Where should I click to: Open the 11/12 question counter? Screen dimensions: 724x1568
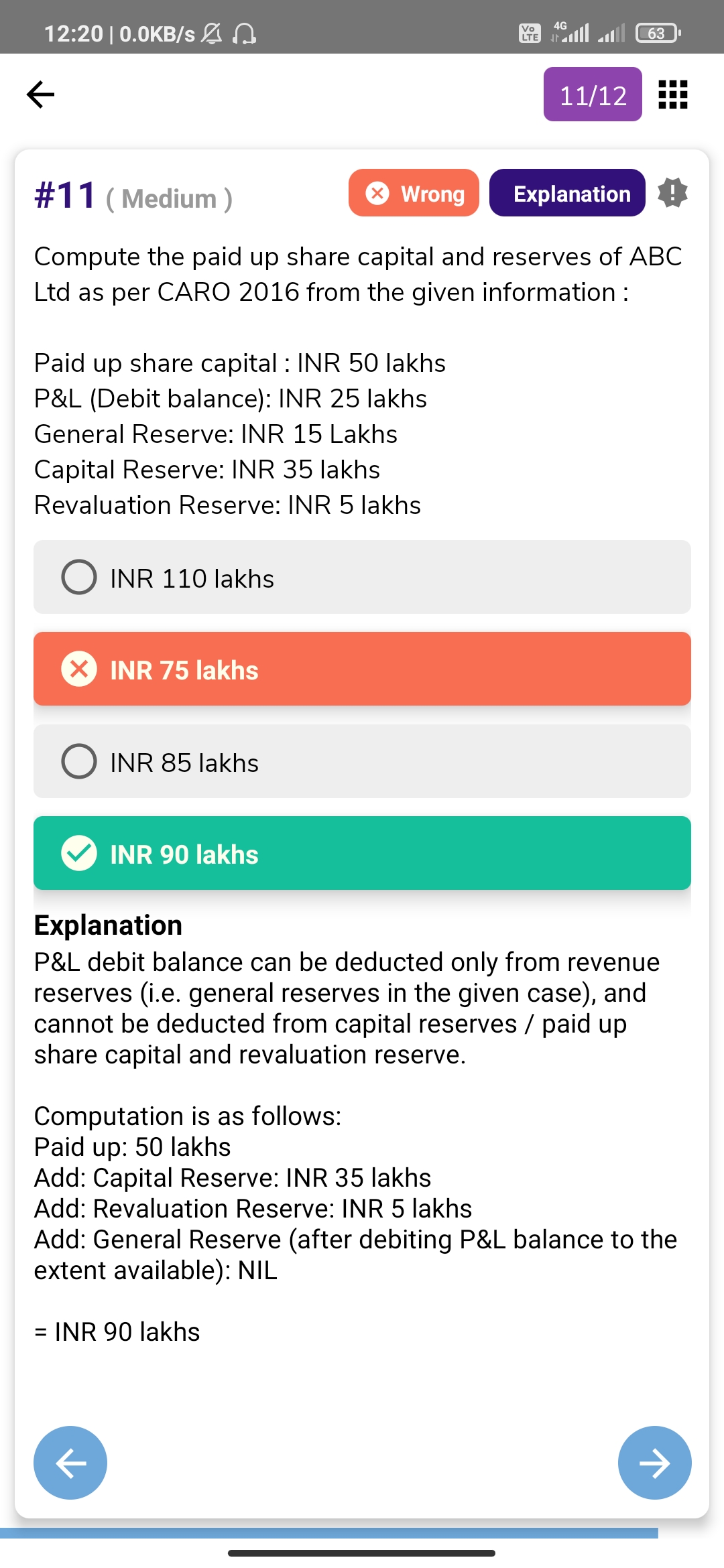[x=593, y=94]
